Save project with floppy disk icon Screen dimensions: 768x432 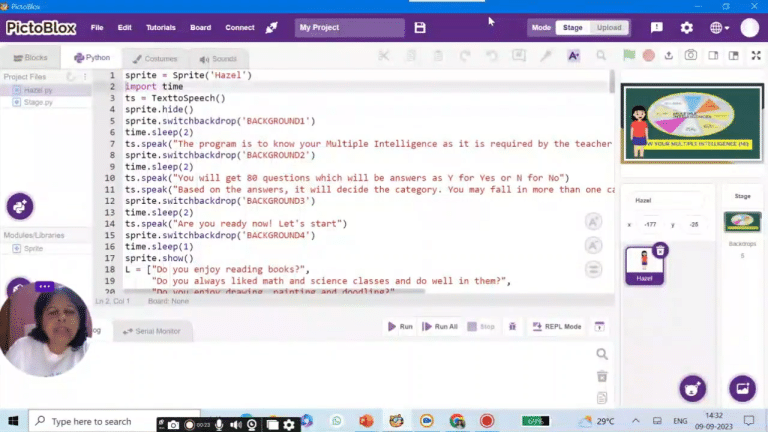tap(420, 27)
